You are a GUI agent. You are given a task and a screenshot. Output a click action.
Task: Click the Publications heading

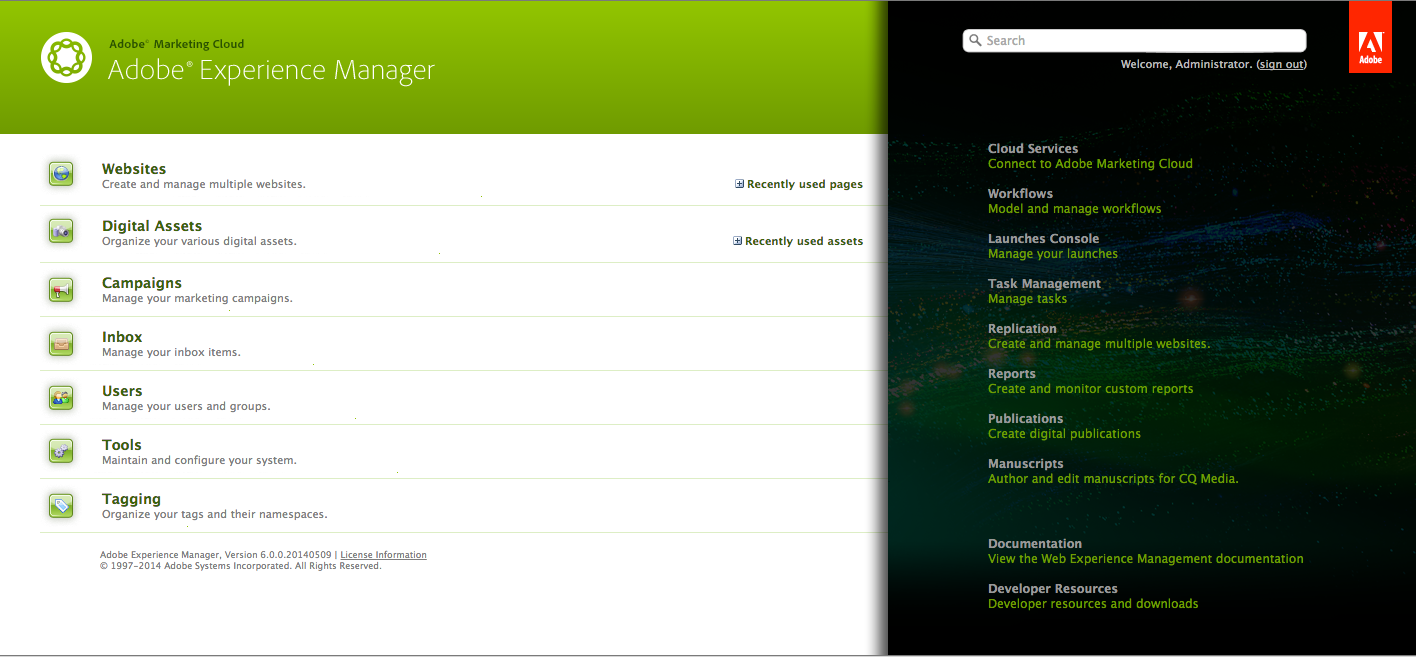coord(1025,419)
